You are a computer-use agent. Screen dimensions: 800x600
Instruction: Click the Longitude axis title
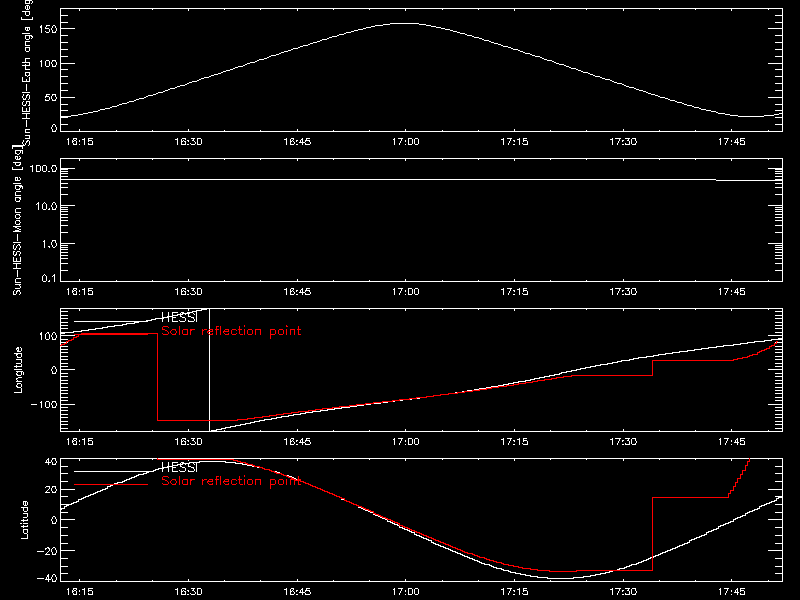[x=18, y=370]
